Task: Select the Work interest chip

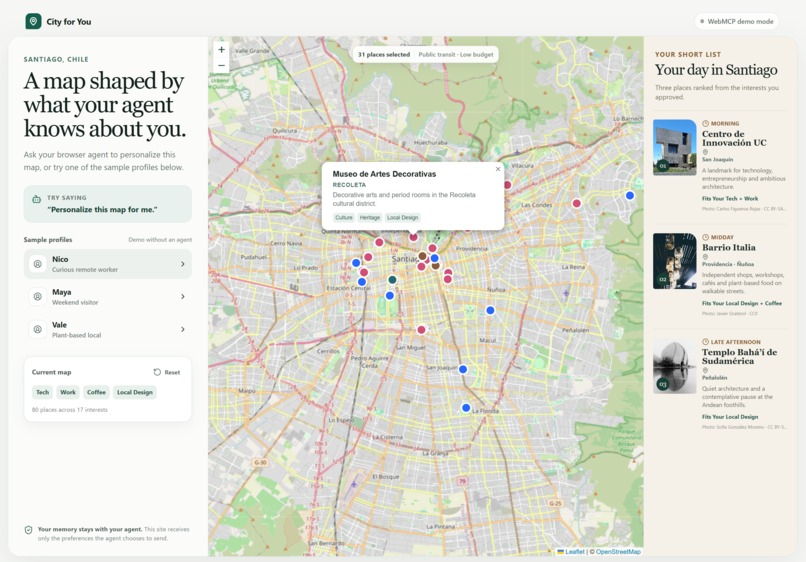Action: pos(68,392)
